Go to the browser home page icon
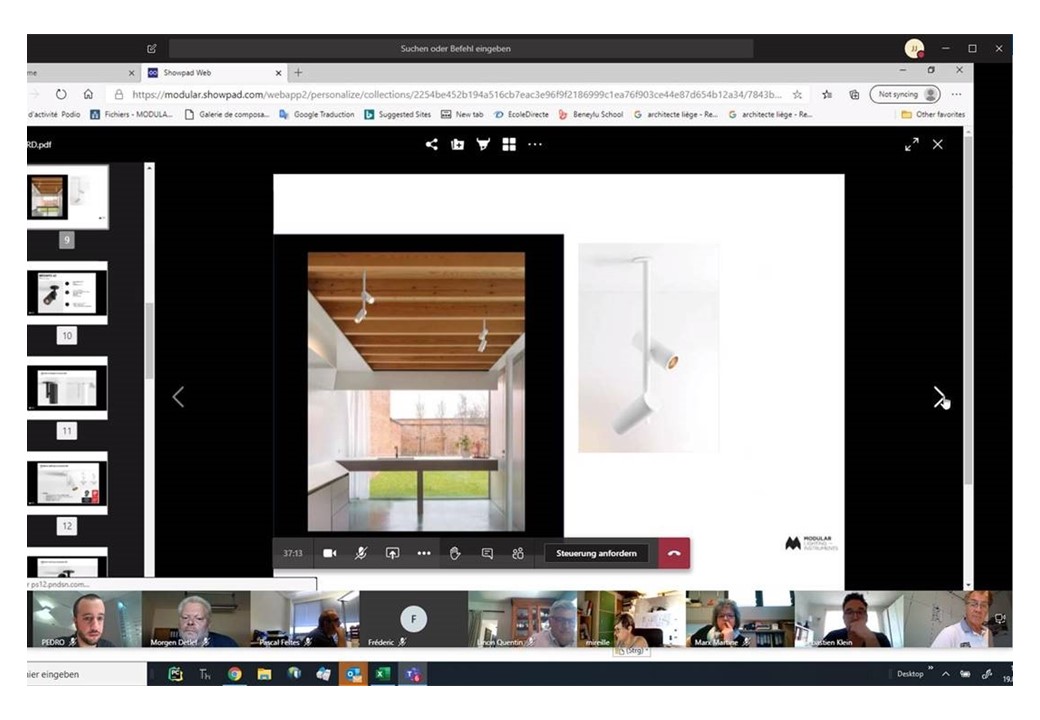This screenshot has height=720, width=1040. [x=88, y=94]
